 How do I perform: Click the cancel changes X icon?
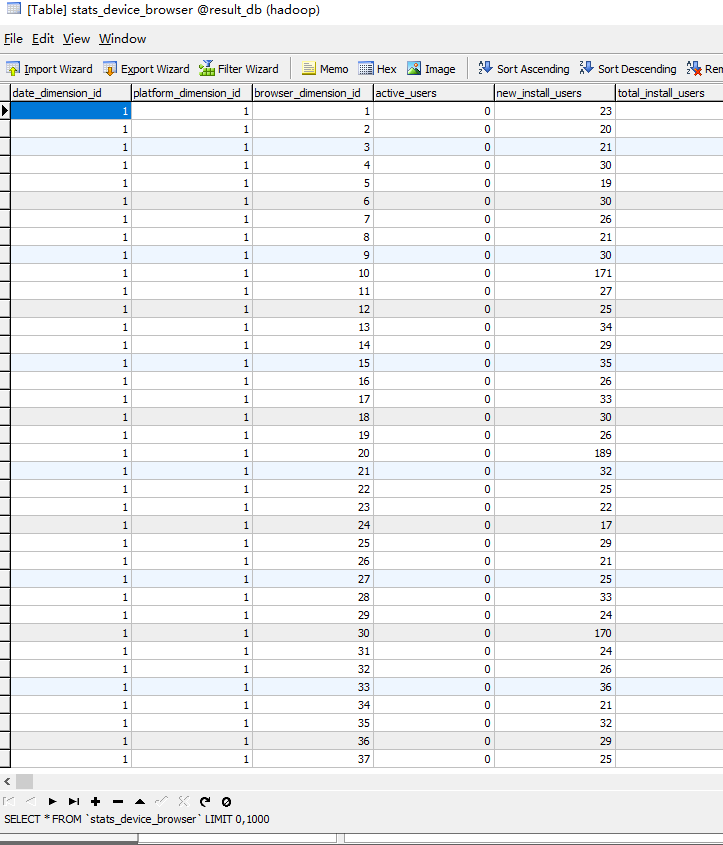[x=183, y=801]
